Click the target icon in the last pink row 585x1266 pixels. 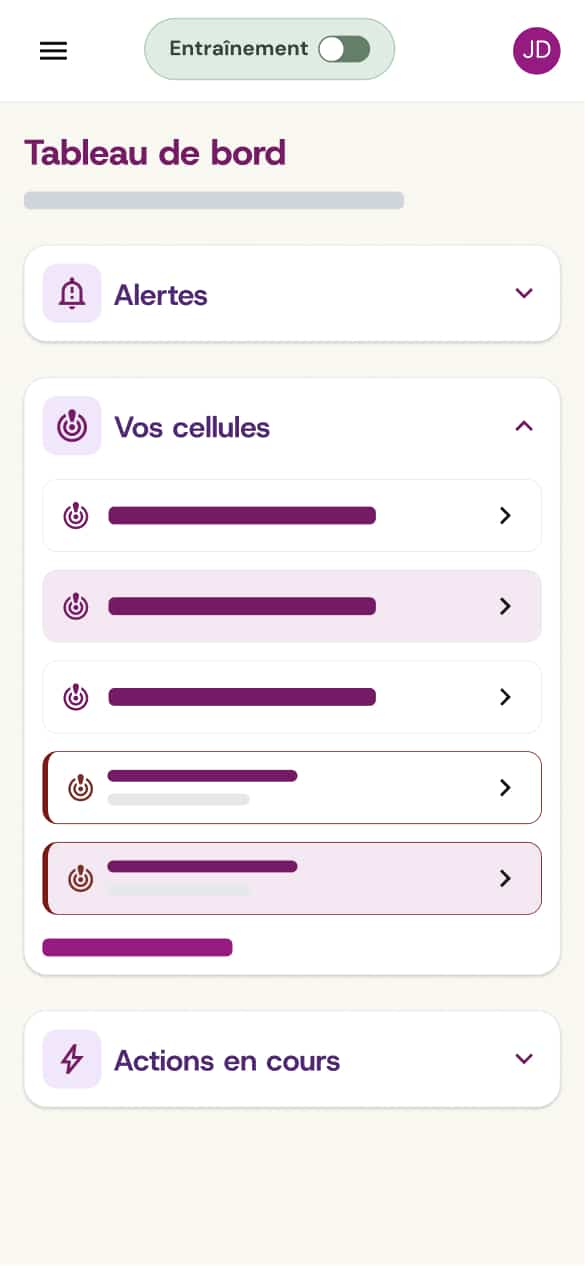click(x=80, y=878)
